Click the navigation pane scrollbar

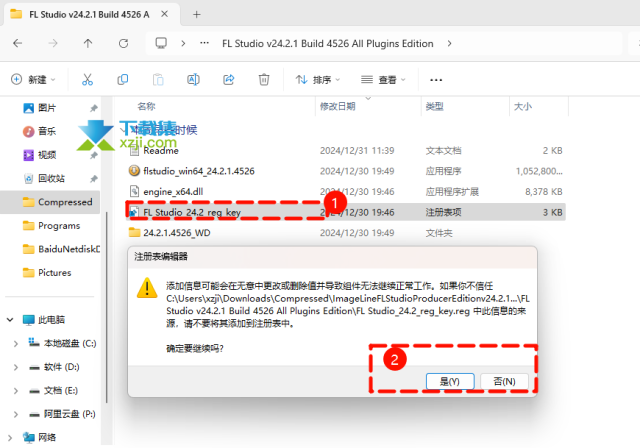[x=106, y=306]
